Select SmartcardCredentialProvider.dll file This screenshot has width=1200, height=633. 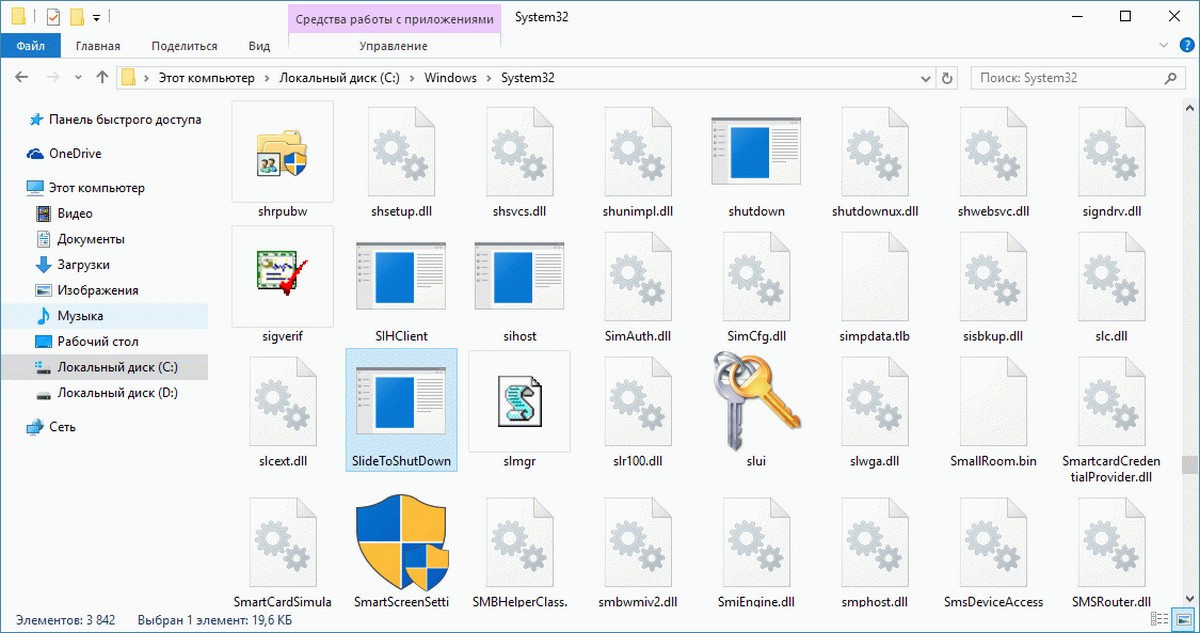pos(1111,402)
